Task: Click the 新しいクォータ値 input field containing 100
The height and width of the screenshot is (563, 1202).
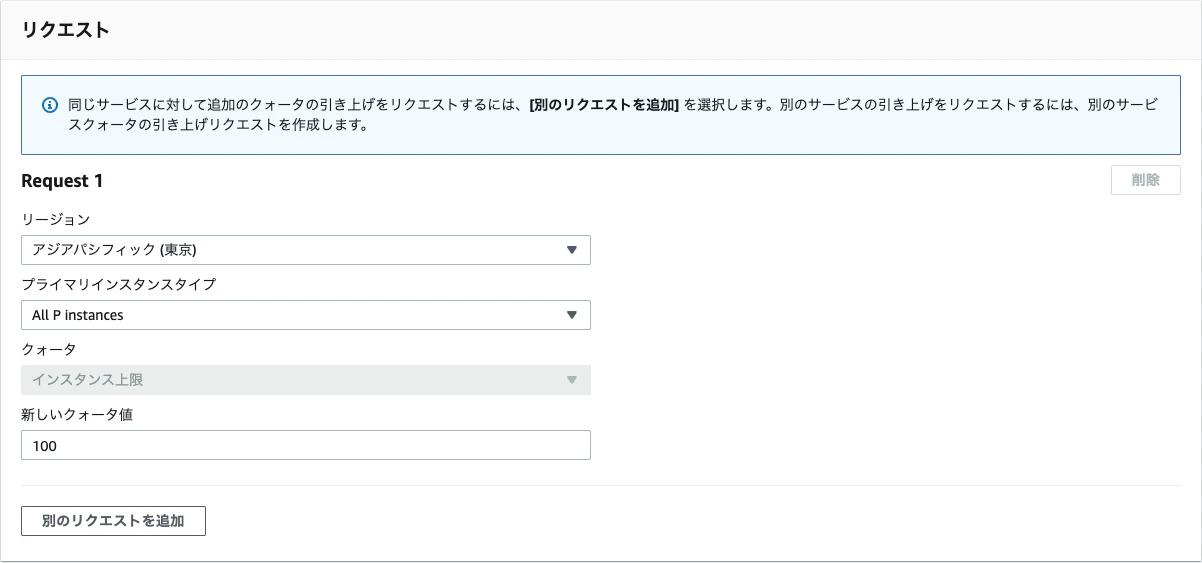Action: pyautogui.click(x=306, y=445)
